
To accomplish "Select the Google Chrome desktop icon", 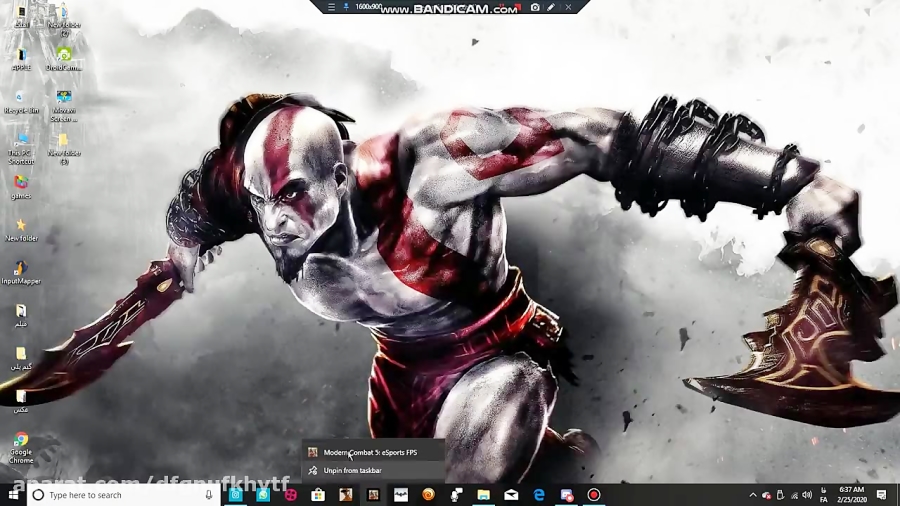I will click(x=21, y=447).
